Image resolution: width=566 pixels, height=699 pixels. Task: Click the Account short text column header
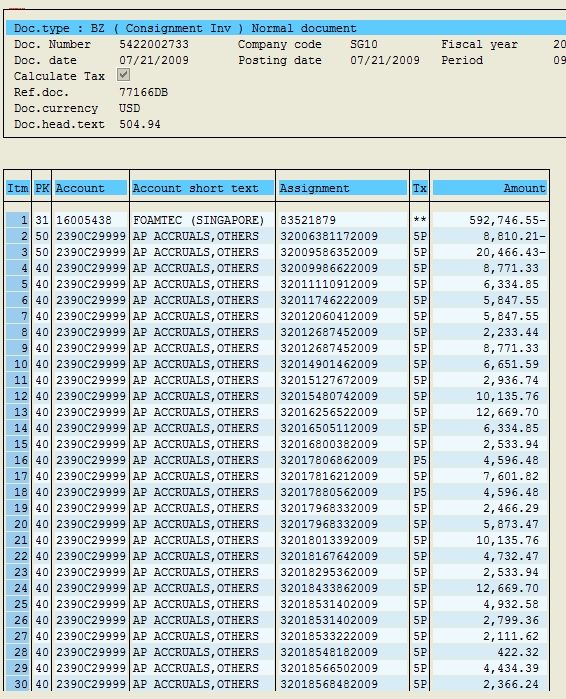(x=202, y=188)
